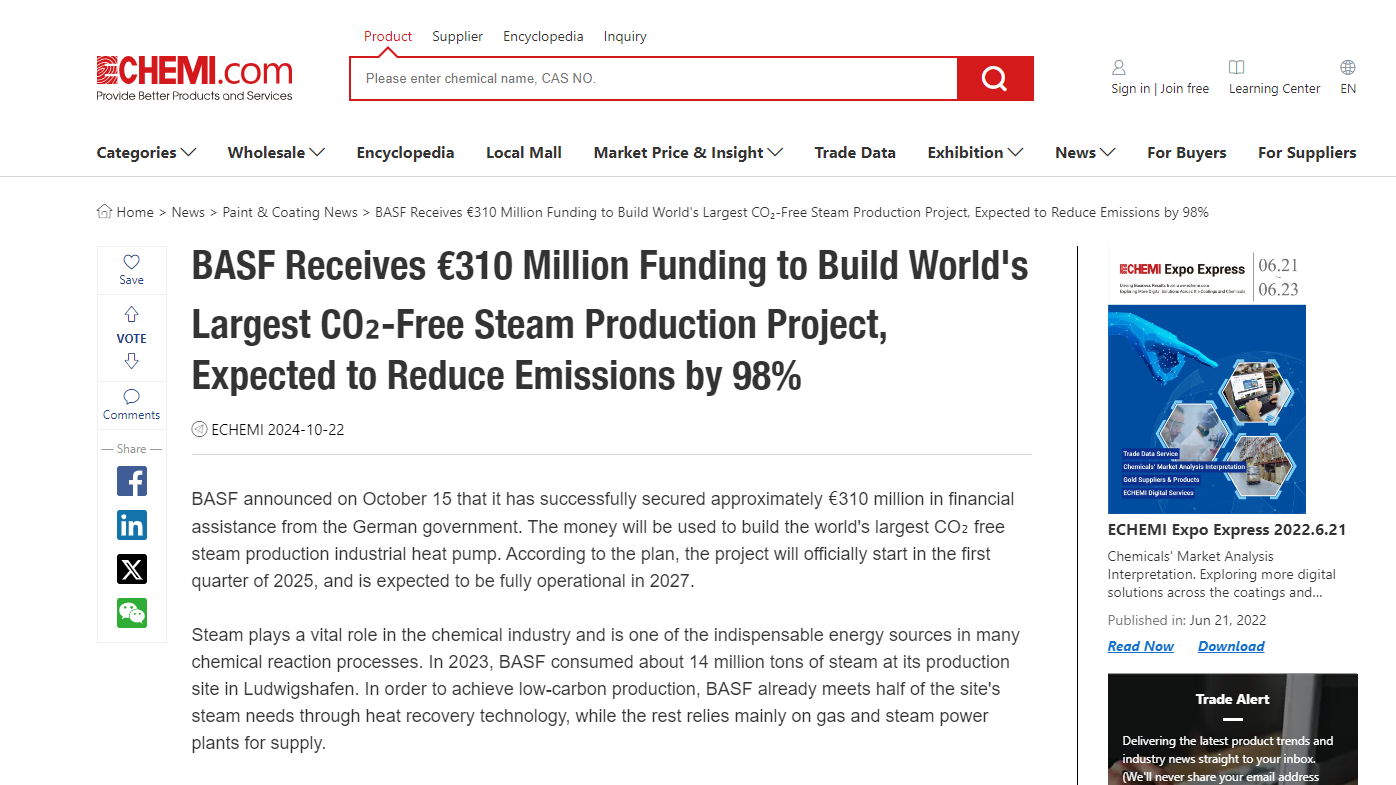Save article using heart icon
Image resolution: width=1396 pixels, height=785 pixels.
(x=131, y=262)
